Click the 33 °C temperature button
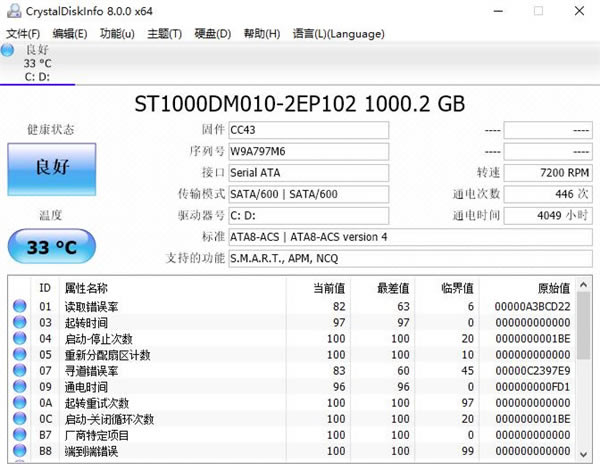This screenshot has height=470, width=600. [x=52, y=246]
